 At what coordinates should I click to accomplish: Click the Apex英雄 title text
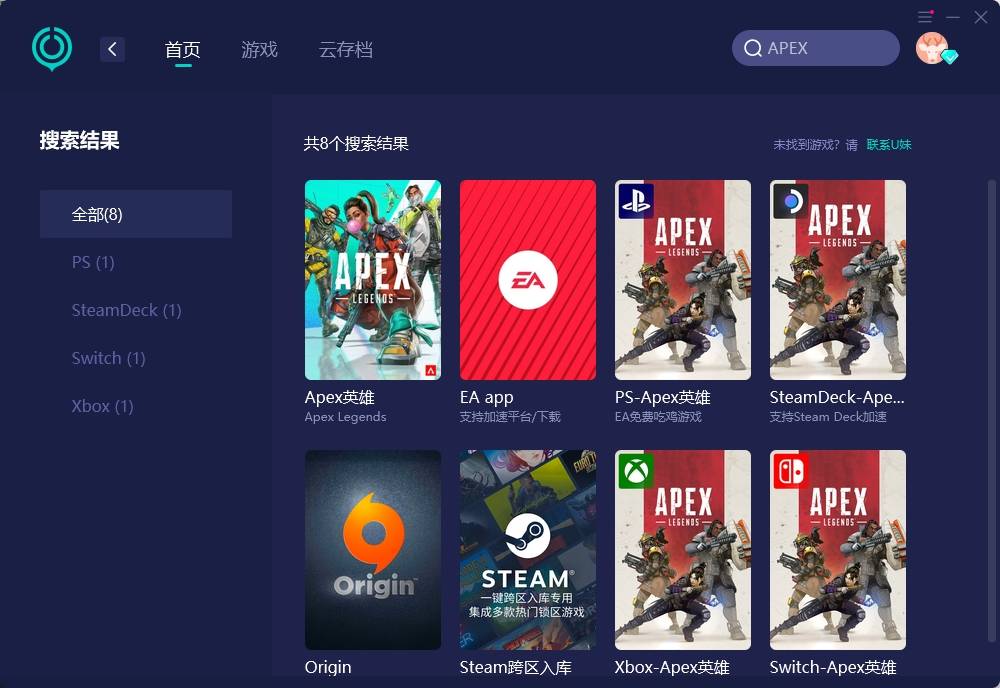[x=339, y=397]
